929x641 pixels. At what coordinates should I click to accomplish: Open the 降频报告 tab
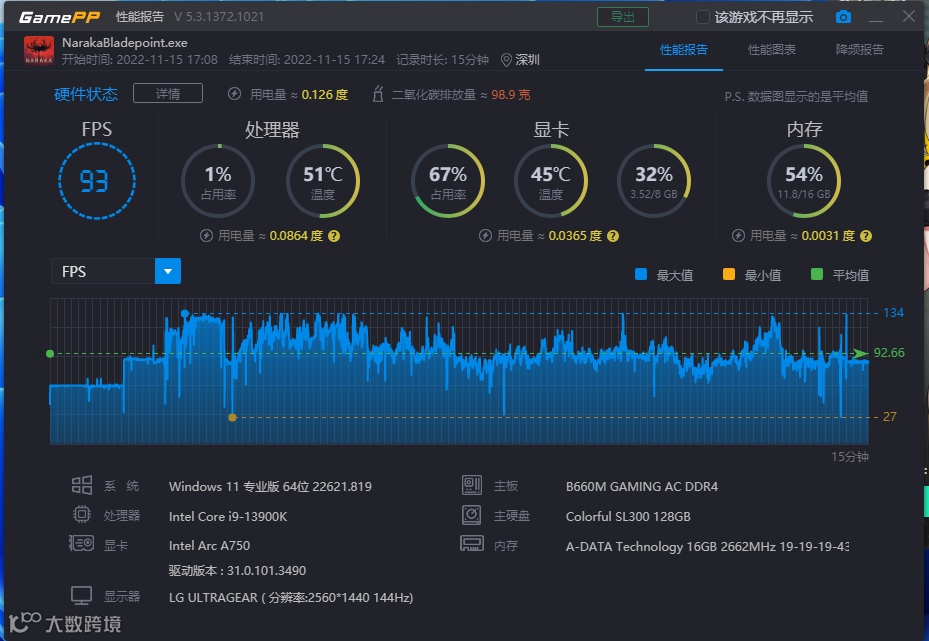tap(859, 50)
